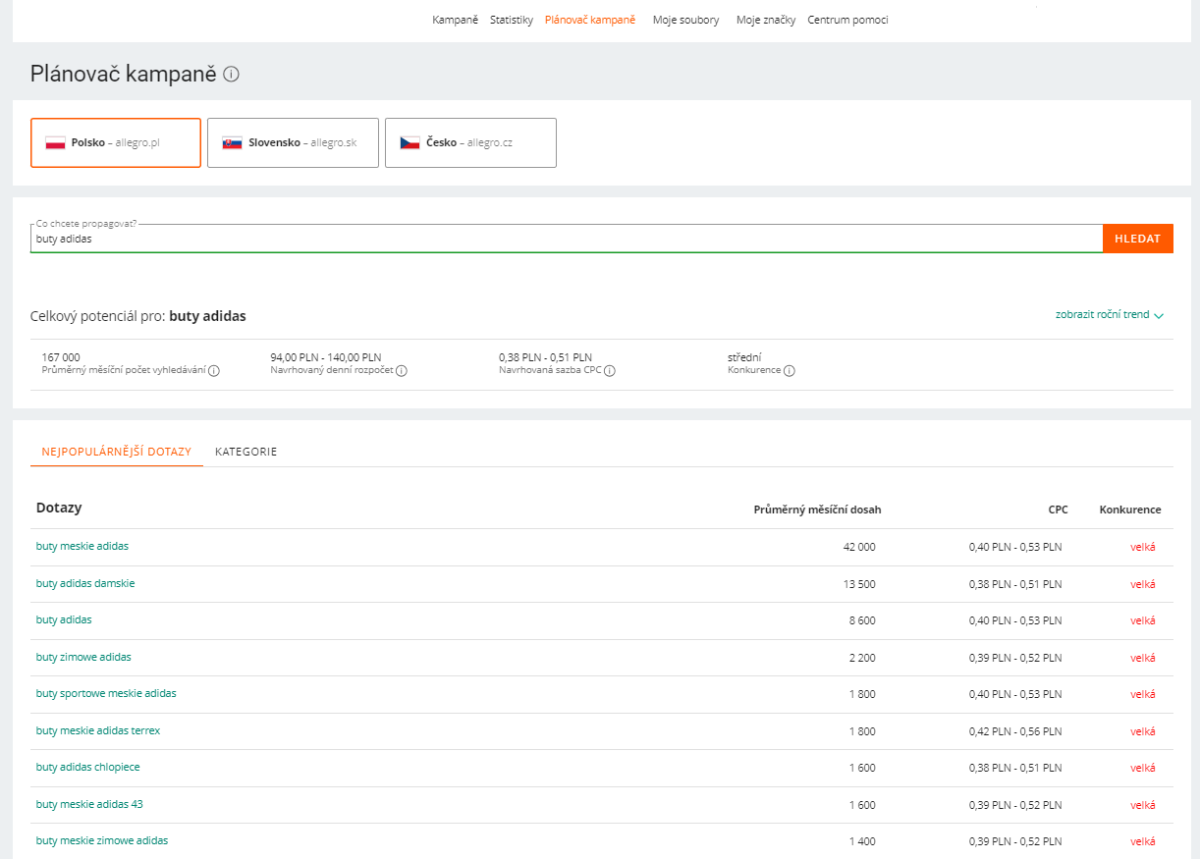
Task: Click the 42 000 reach value
Action: coord(859,547)
